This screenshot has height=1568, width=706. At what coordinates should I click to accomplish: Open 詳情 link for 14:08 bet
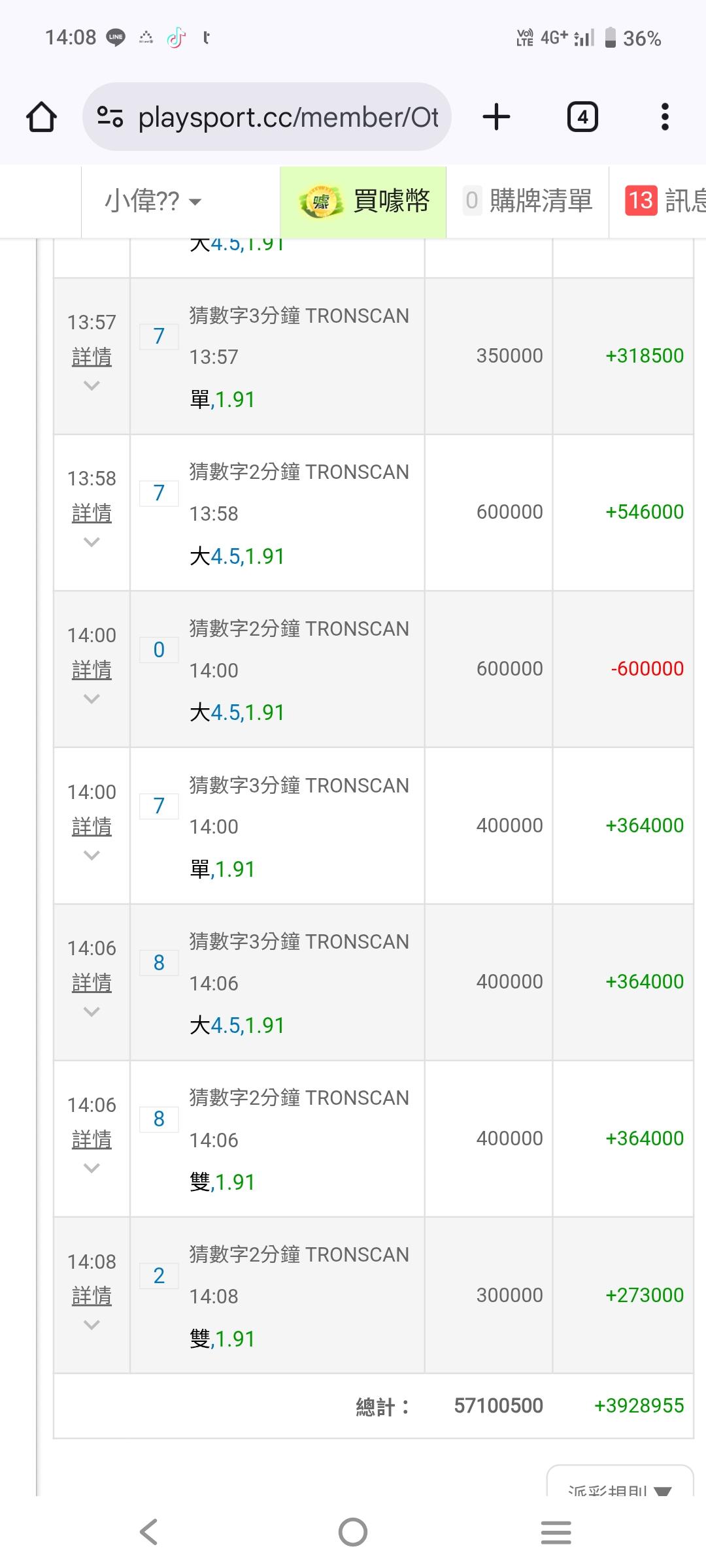click(92, 1296)
